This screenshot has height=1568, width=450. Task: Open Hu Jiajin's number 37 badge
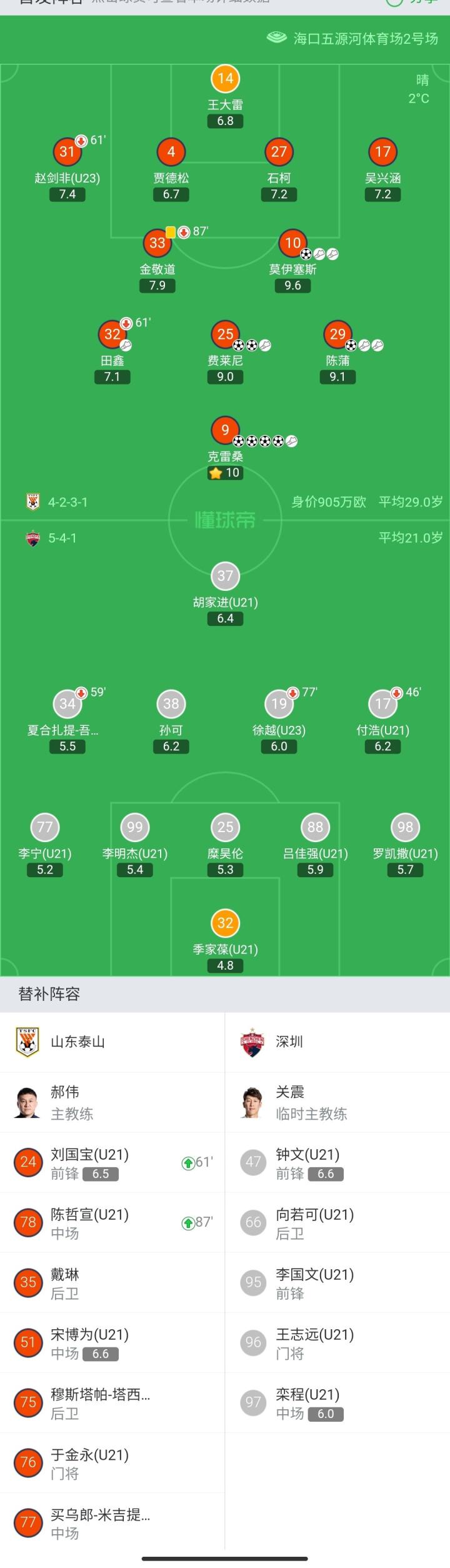[x=225, y=576]
